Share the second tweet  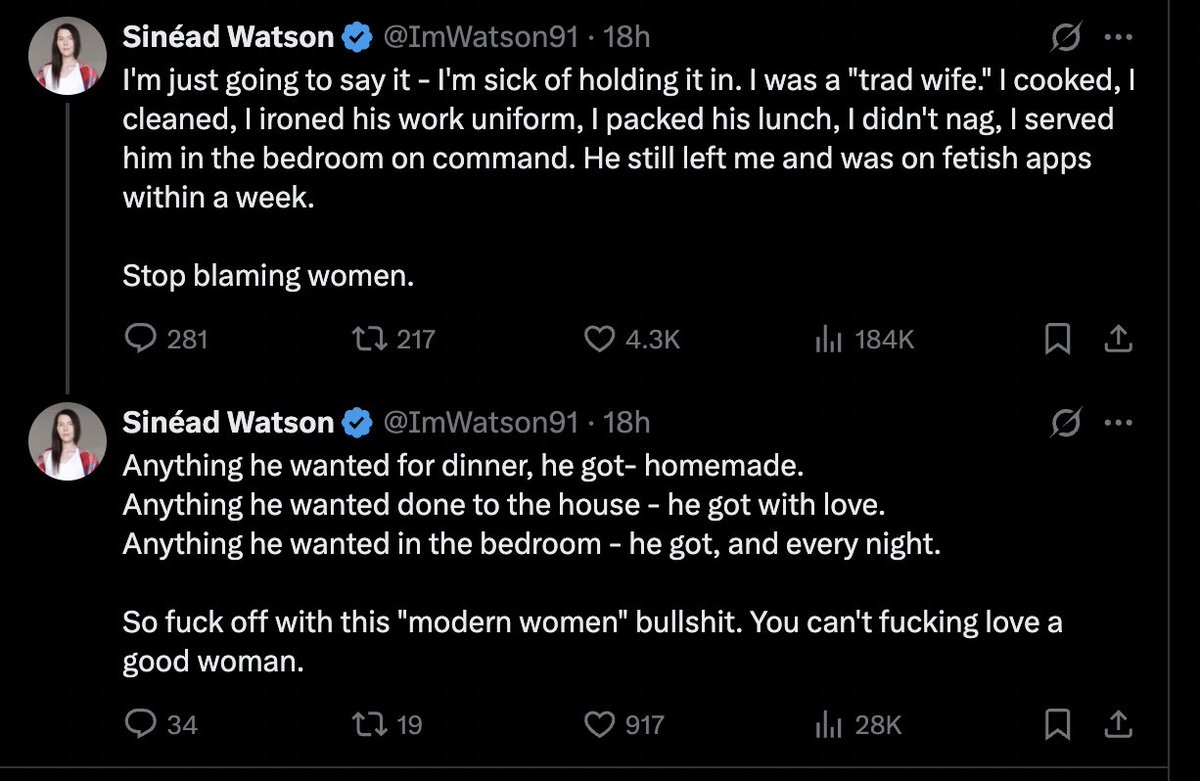point(1116,723)
